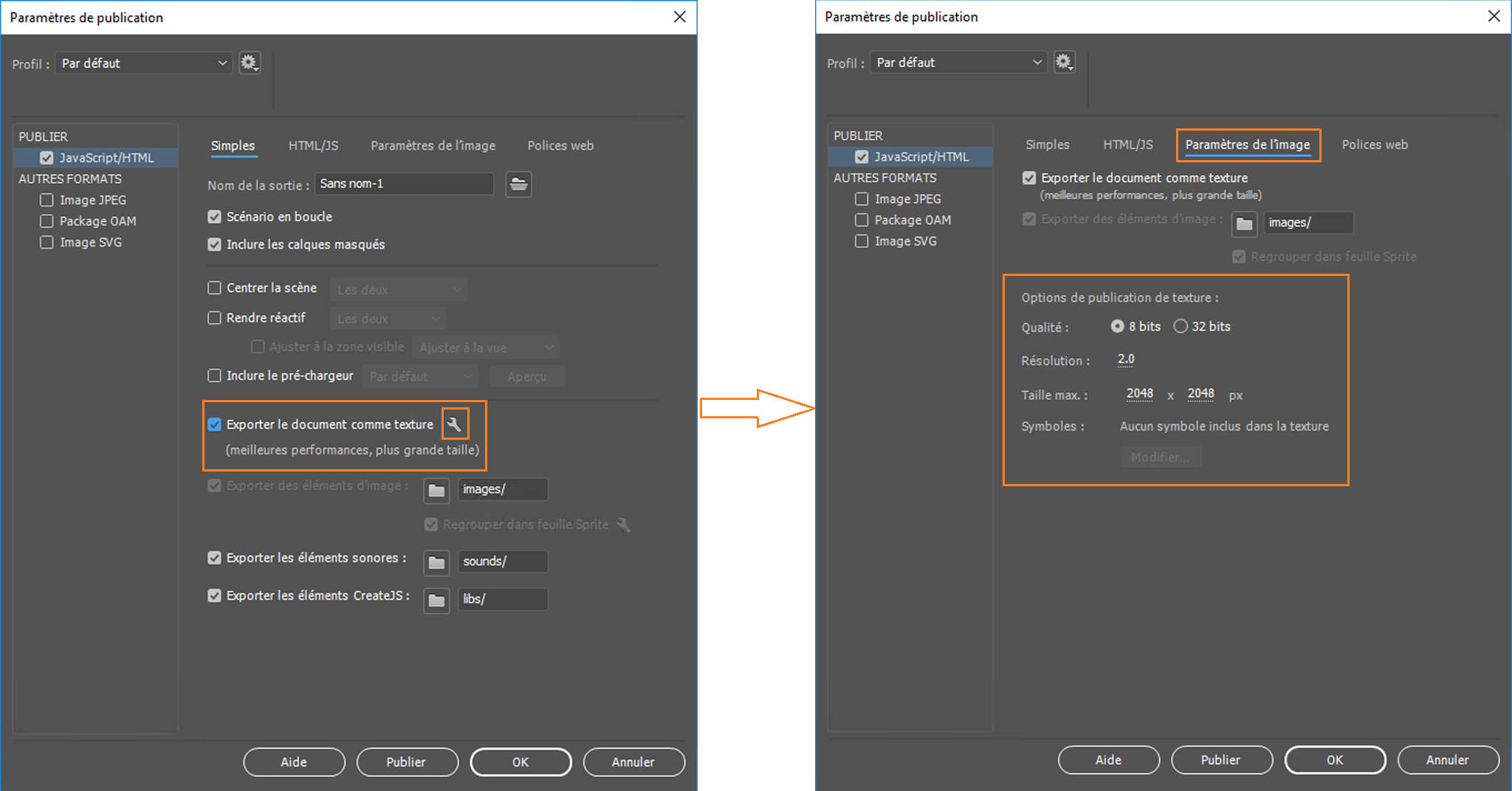Image resolution: width=1512 pixels, height=791 pixels.
Task: Open pré-chargeur dropdown showing Par défaut
Action: tap(420, 376)
